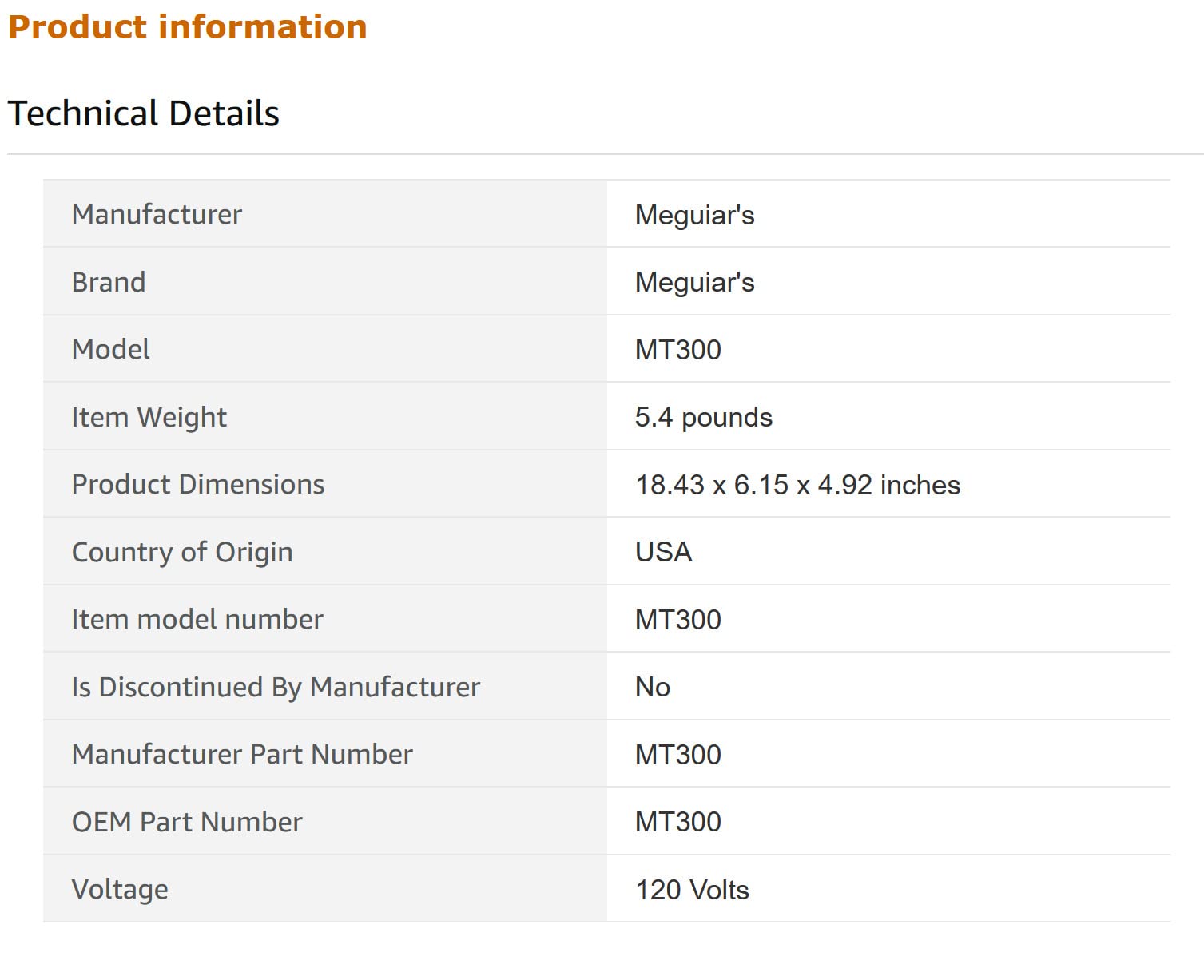Select the "Brand" row label
The image size is (1204, 980).
109,282
